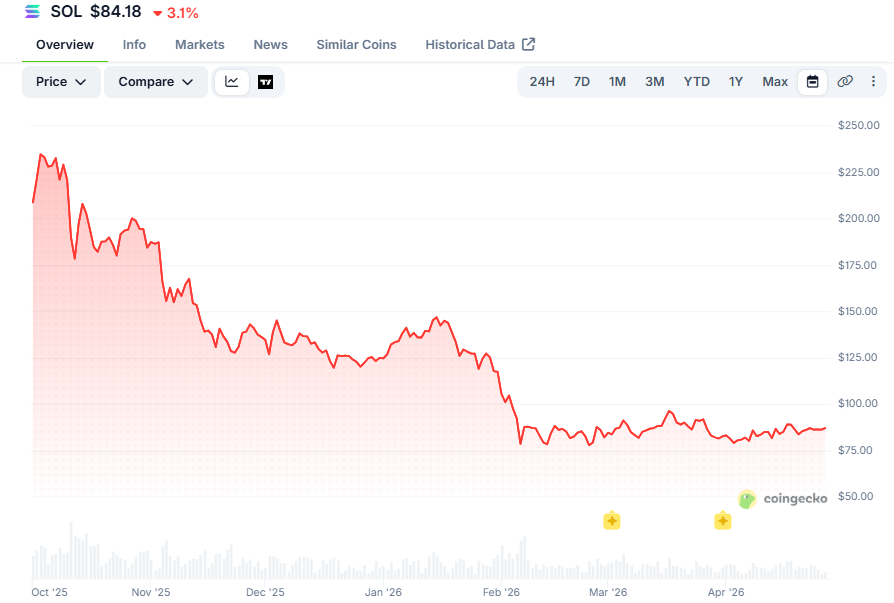Open the calendar date range picker
894x603 pixels.
point(812,82)
